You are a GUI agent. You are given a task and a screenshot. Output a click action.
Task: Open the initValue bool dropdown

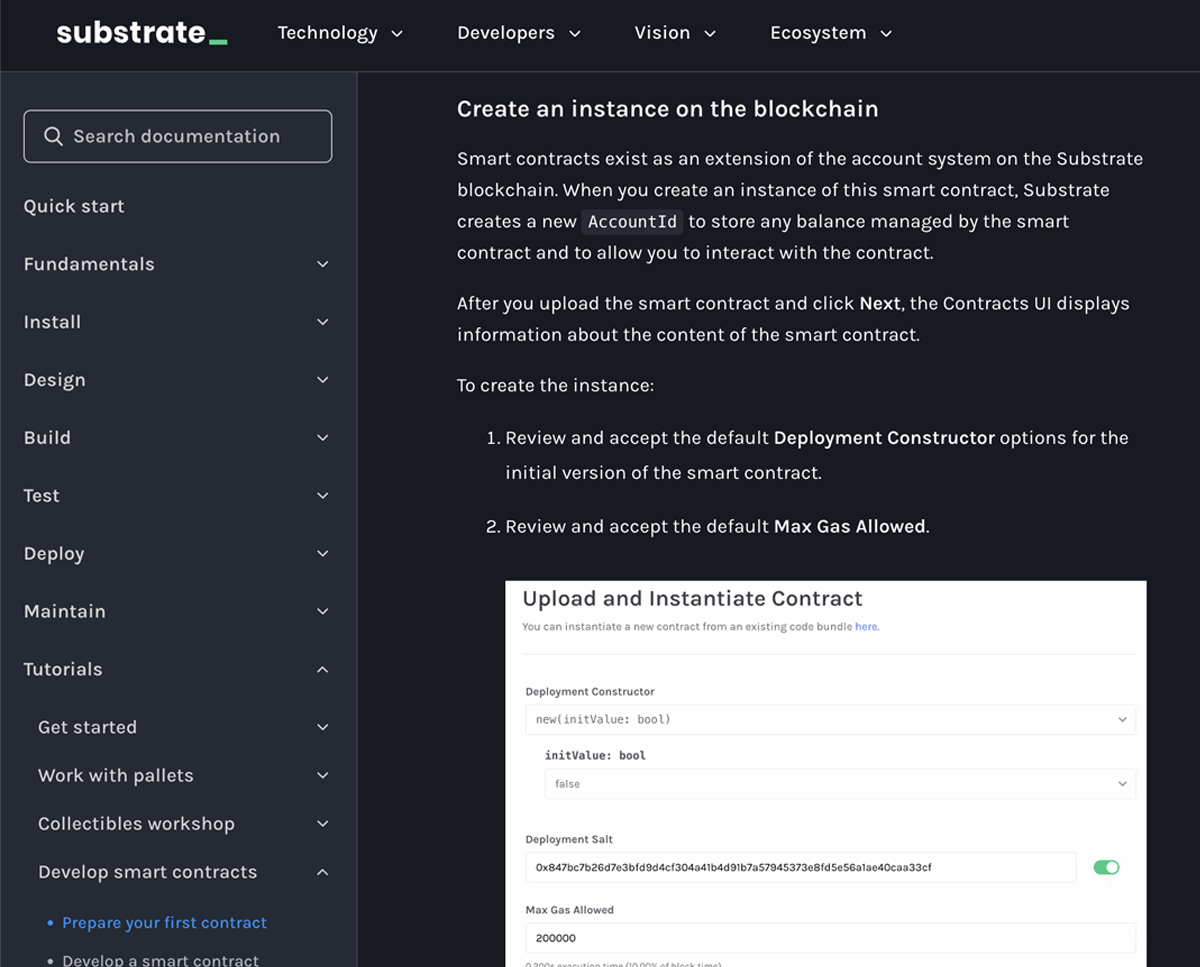pyautogui.click(x=839, y=784)
